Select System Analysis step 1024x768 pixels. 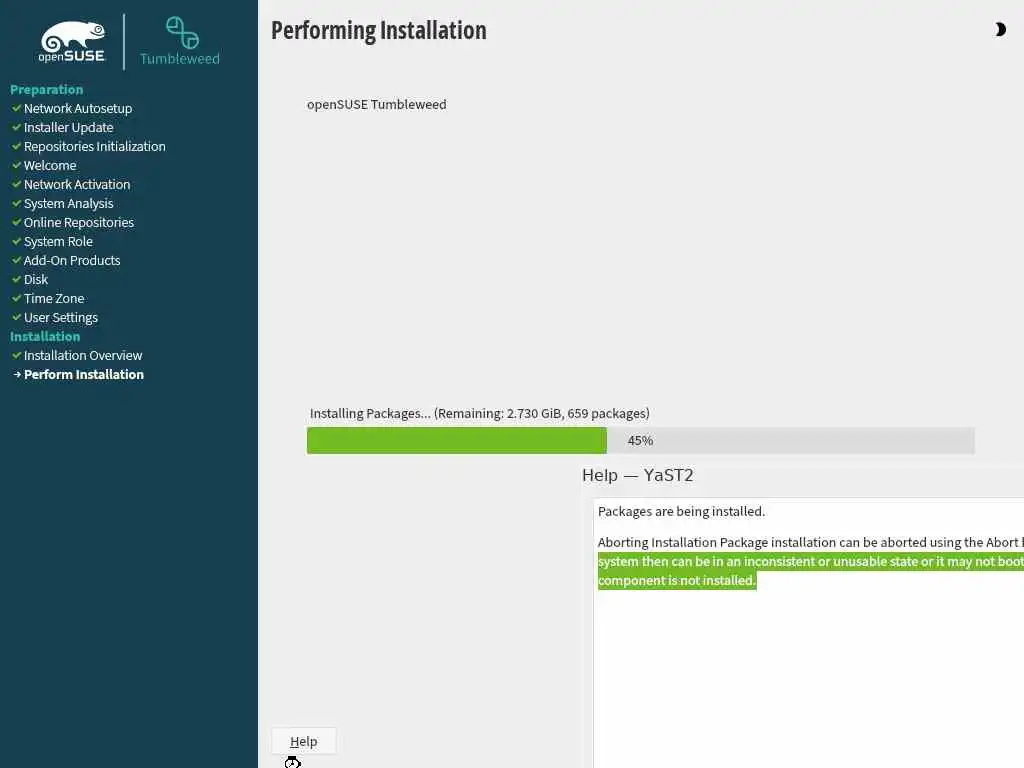[69, 203]
